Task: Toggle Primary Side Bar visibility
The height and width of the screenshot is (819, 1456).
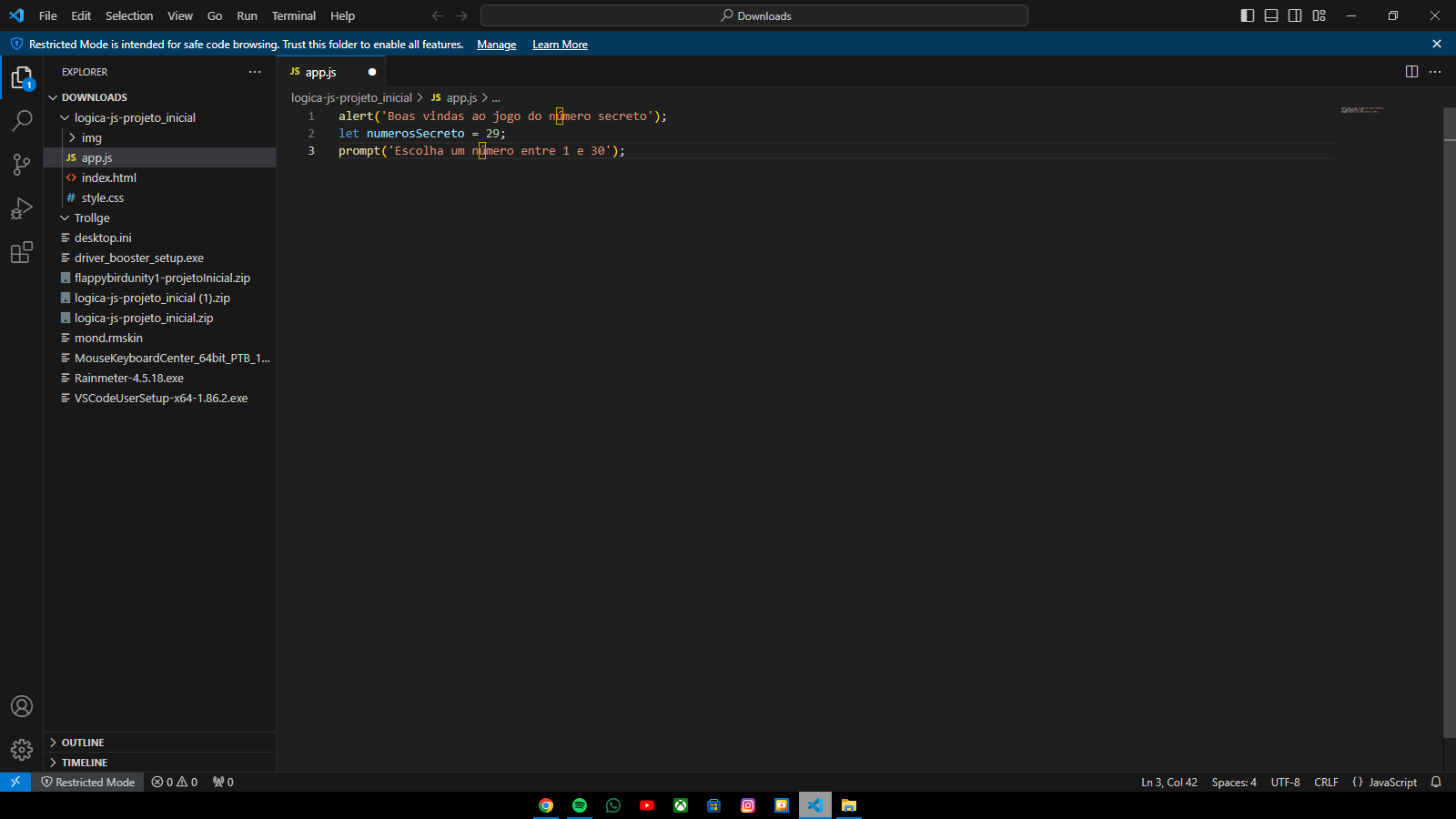Action: (x=1248, y=15)
